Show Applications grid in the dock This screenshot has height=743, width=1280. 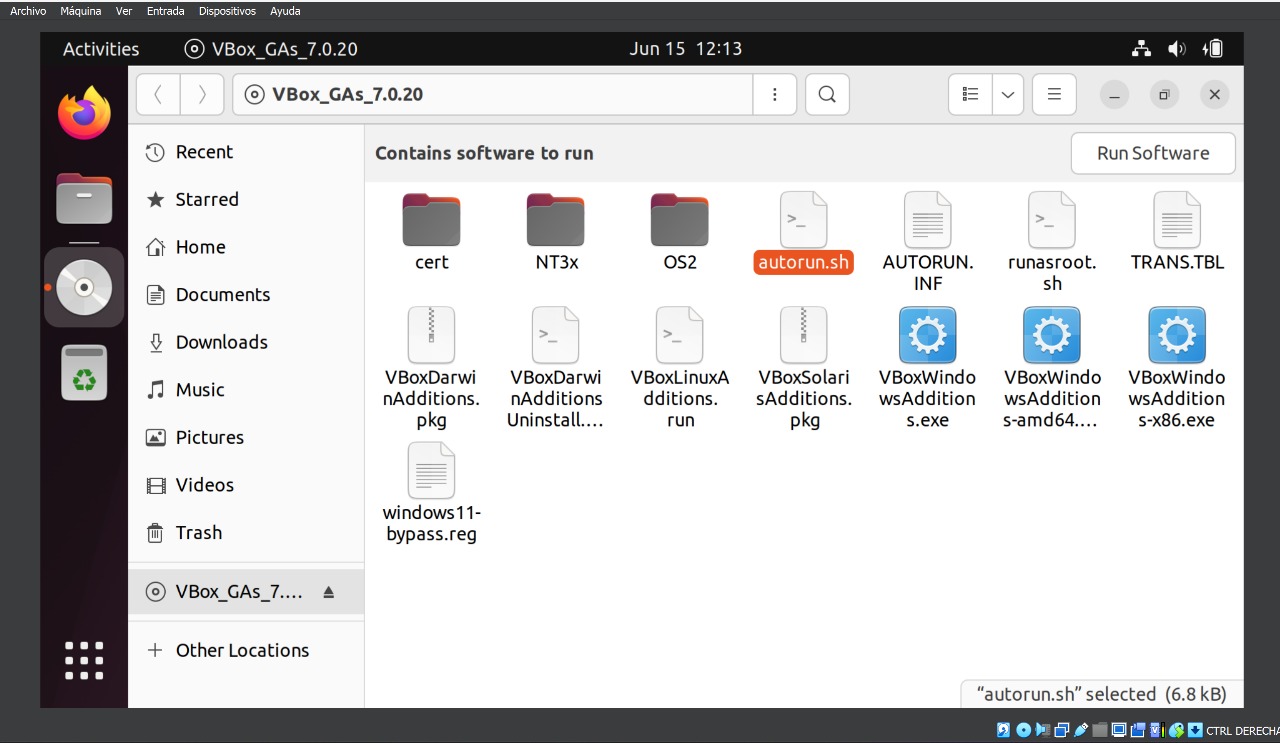(84, 661)
